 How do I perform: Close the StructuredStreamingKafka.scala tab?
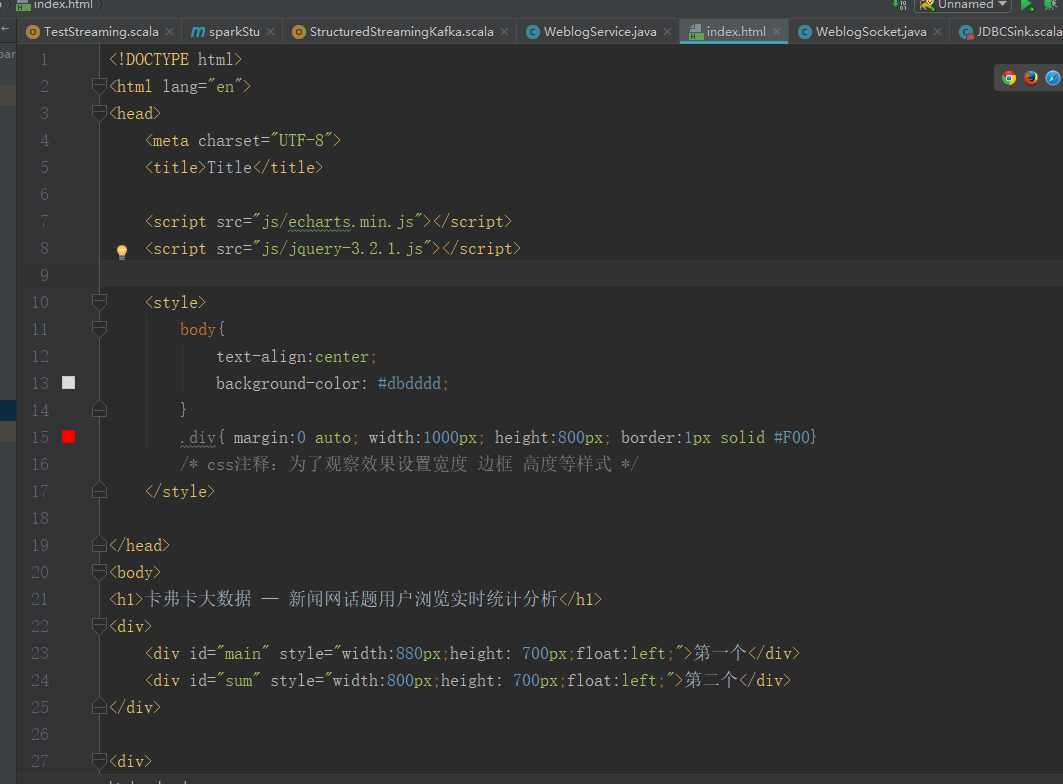coord(504,31)
